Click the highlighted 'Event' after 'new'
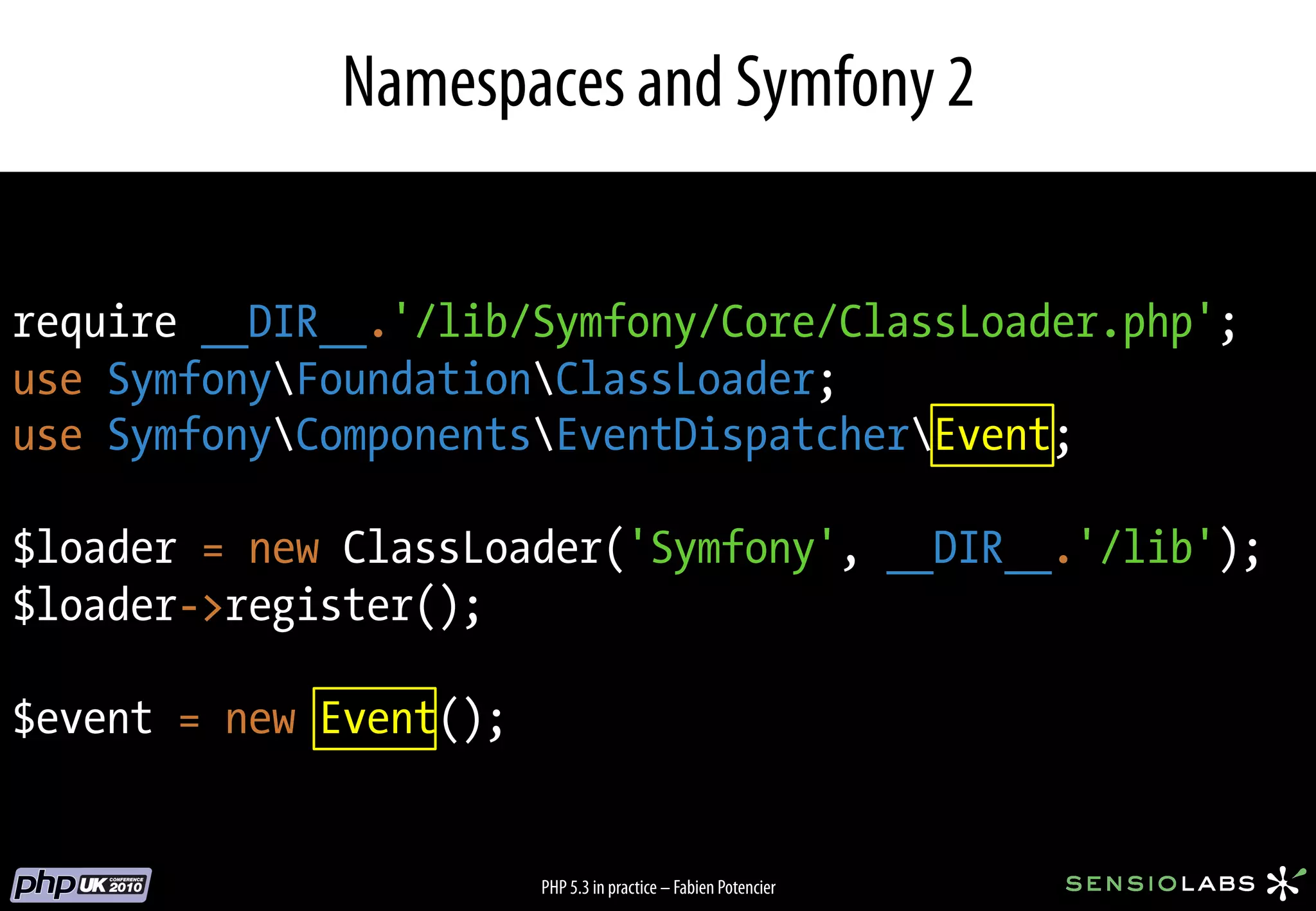 tap(375, 718)
